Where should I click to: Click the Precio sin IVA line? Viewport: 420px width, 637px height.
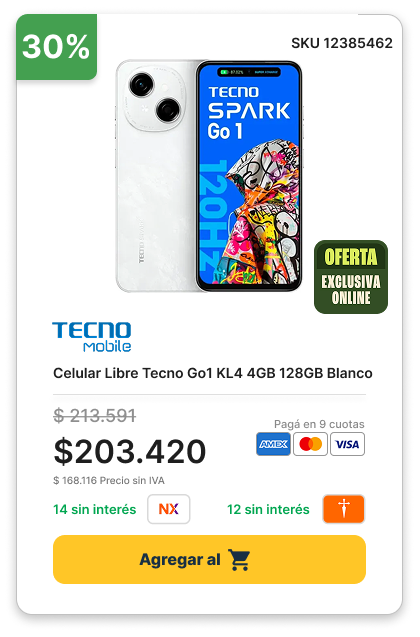coord(109,481)
